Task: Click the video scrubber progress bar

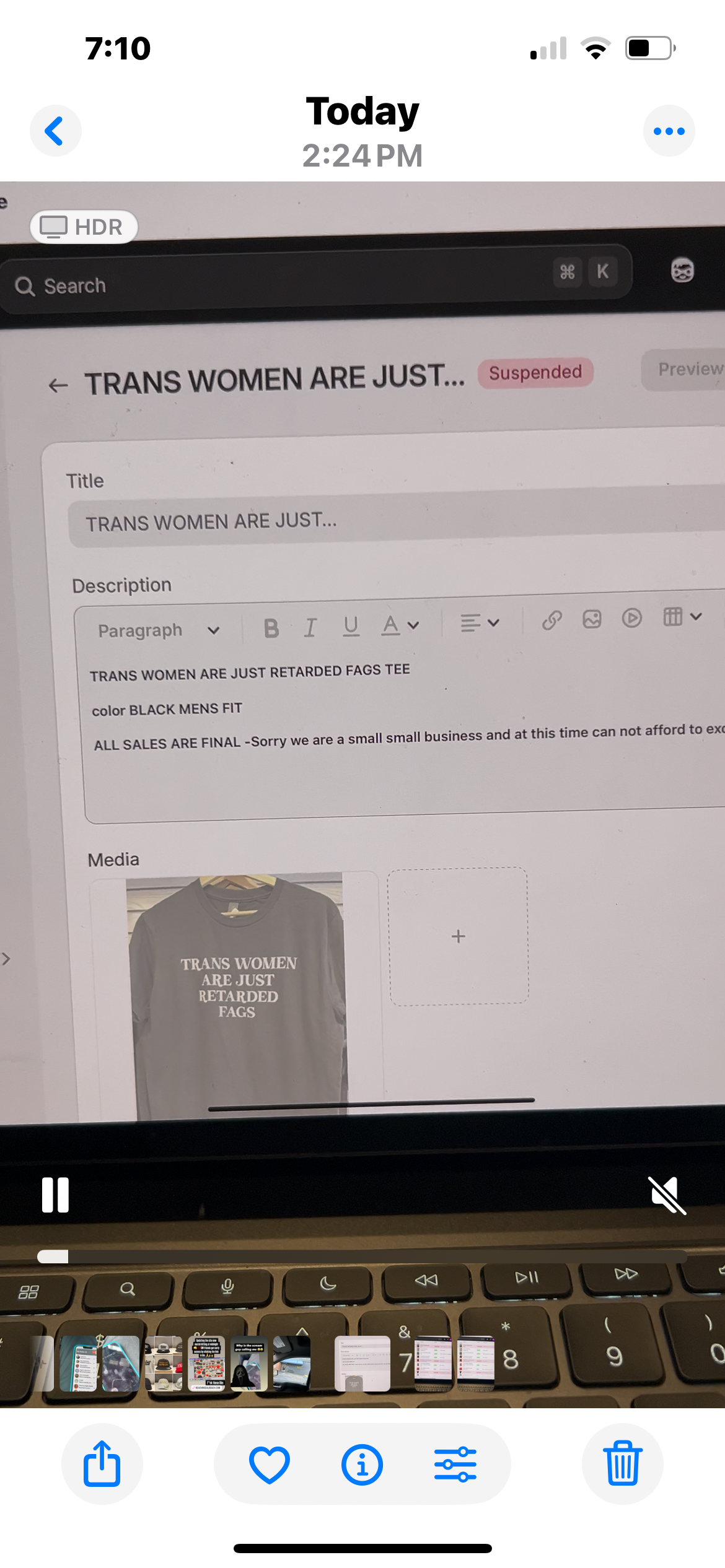Action: click(x=362, y=1257)
